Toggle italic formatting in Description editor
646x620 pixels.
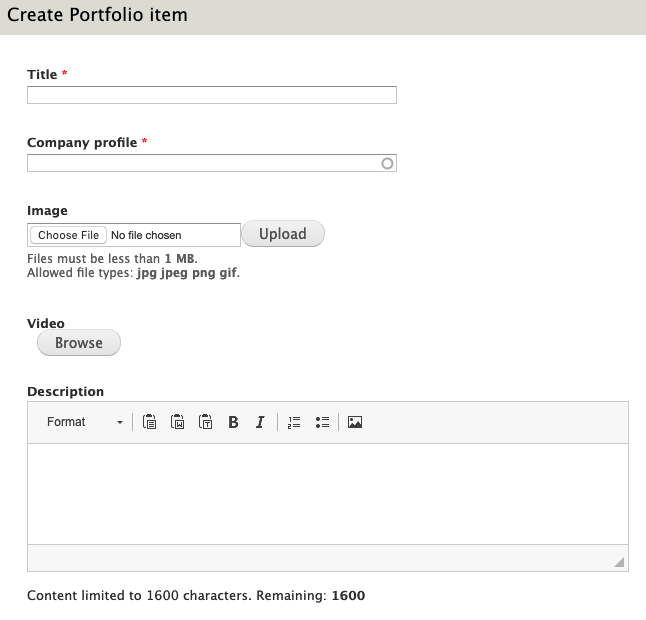[x=260, y=422]
